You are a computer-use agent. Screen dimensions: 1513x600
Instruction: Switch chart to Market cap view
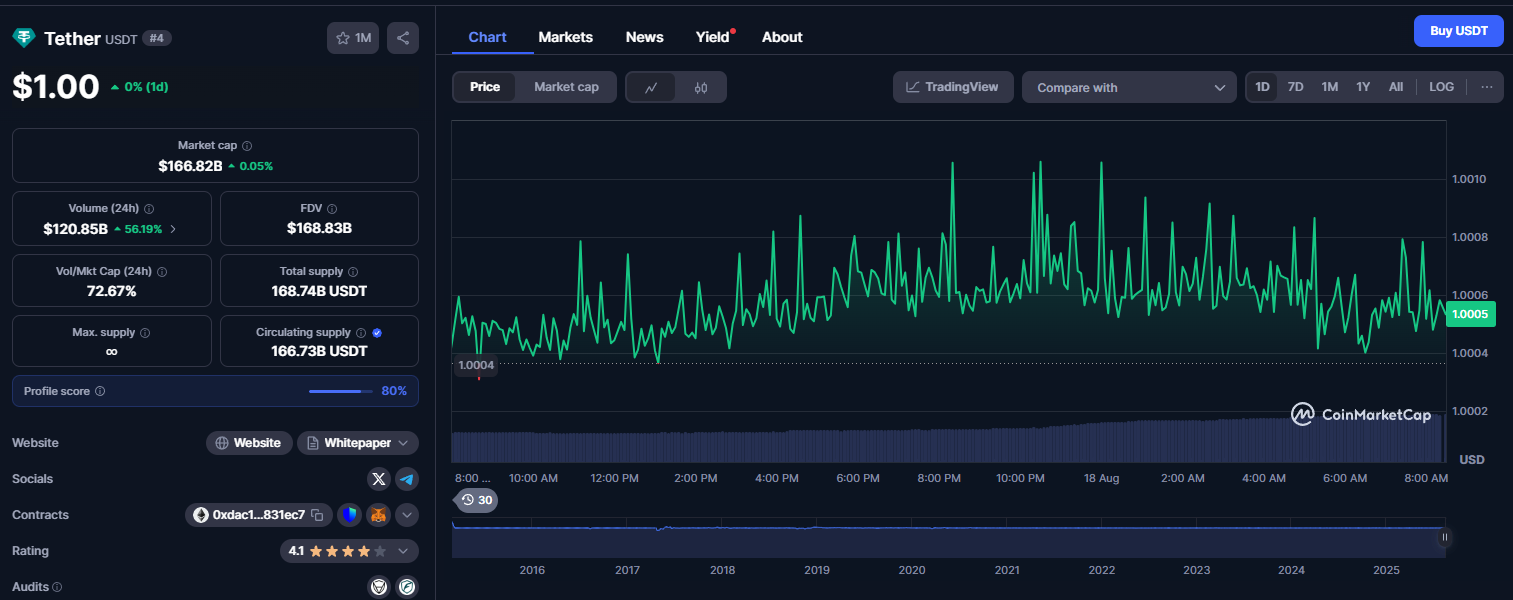(x=566, y=87)
